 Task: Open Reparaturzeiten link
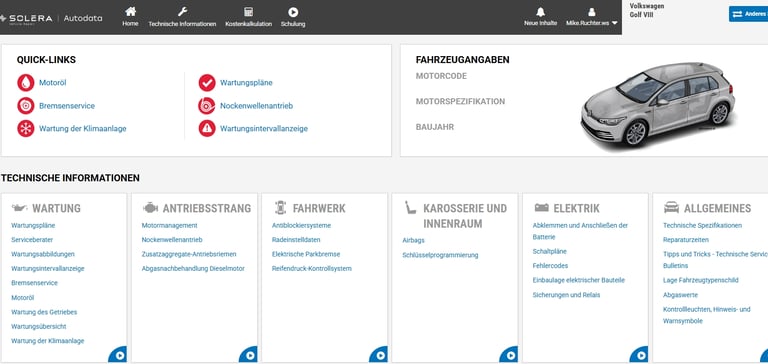(686, 240)
